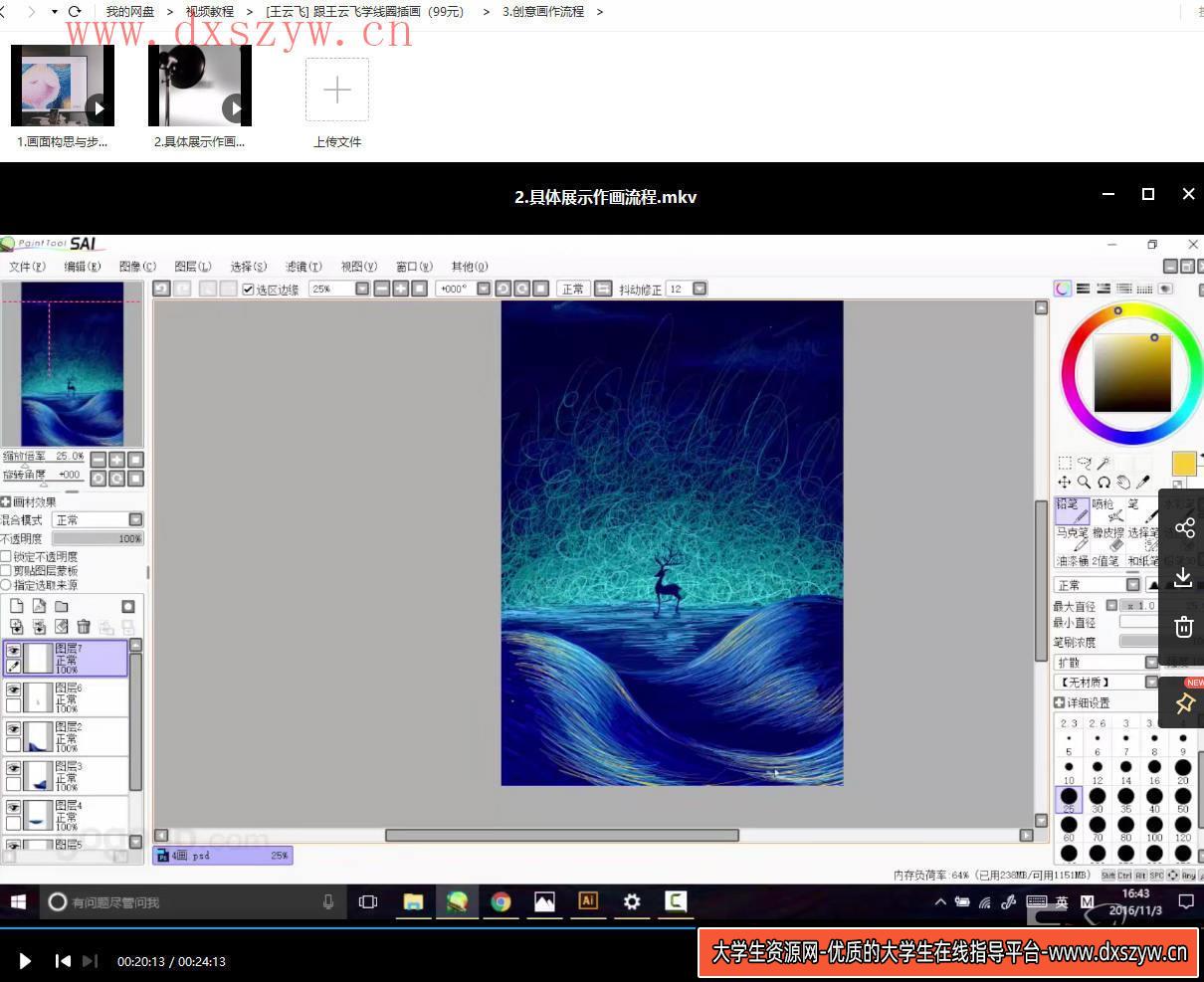The image size is (1204, 982).
Task: Play the video with the play button
Action: (x=25, y=961)
